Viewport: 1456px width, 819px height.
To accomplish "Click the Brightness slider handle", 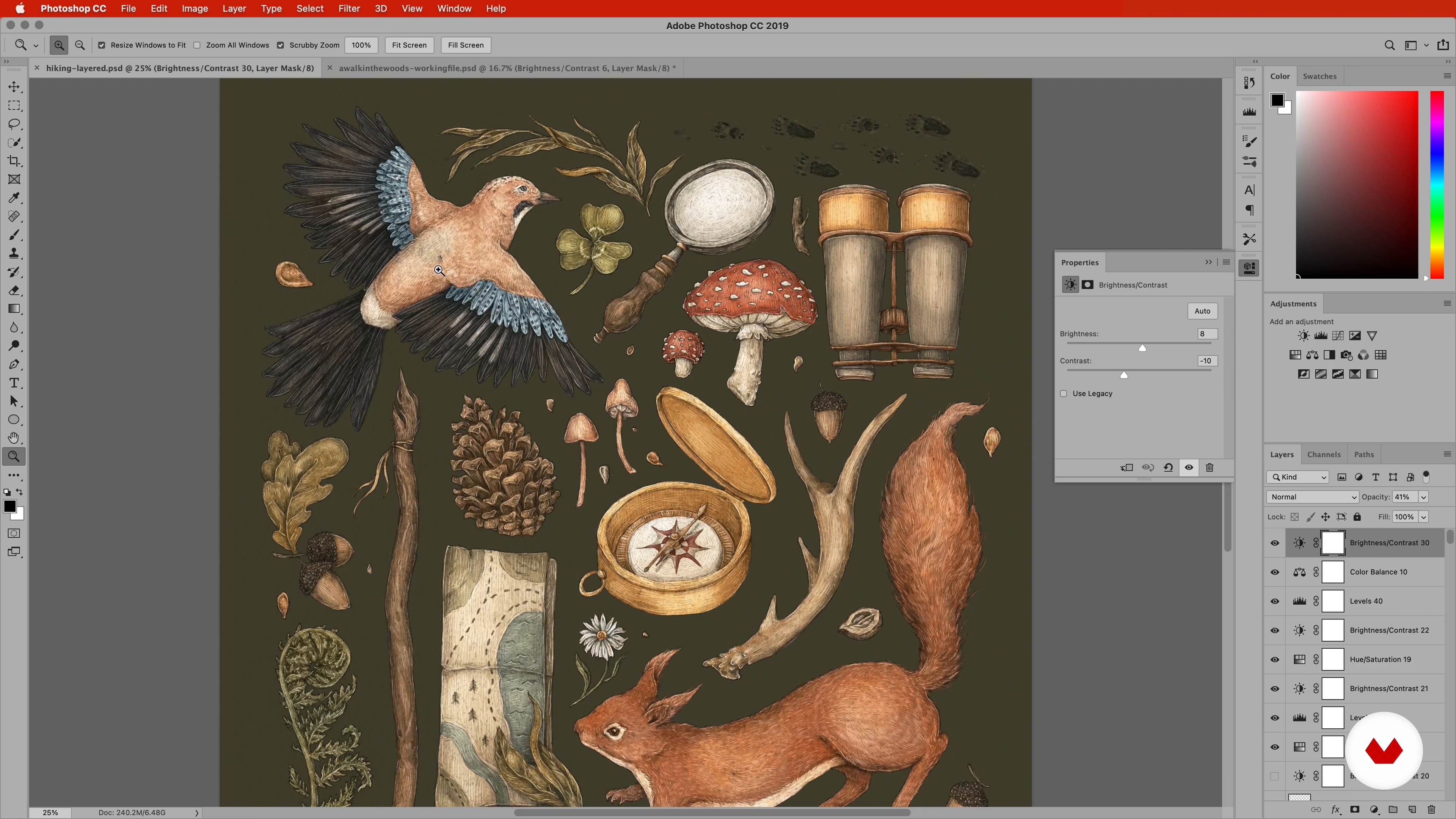I will [x=1142, y=348].
